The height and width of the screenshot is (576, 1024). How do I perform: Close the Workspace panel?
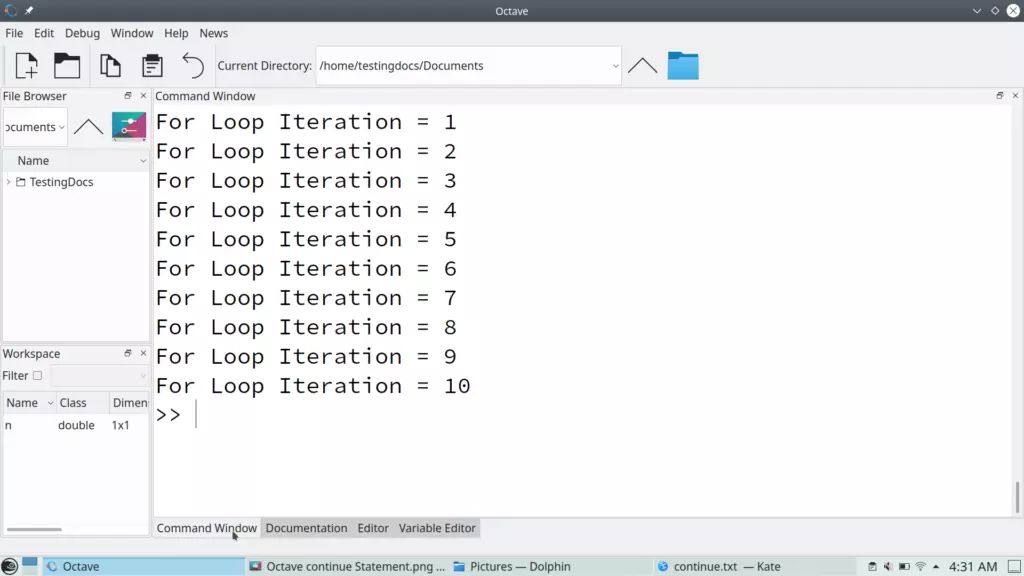point(144,353)
